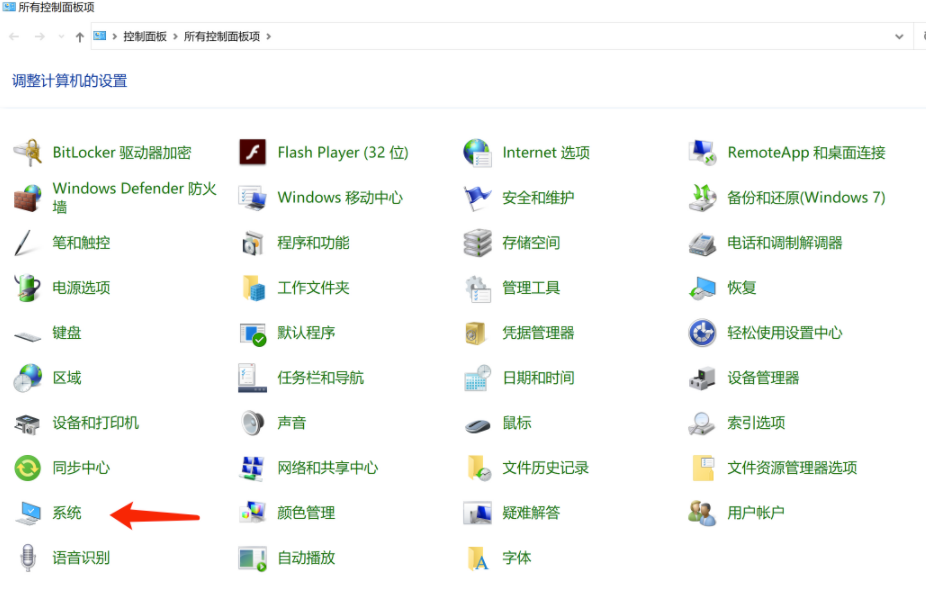Open 电话和调制解调器 phone icon

pyautogui.click(x=702, y=243)
